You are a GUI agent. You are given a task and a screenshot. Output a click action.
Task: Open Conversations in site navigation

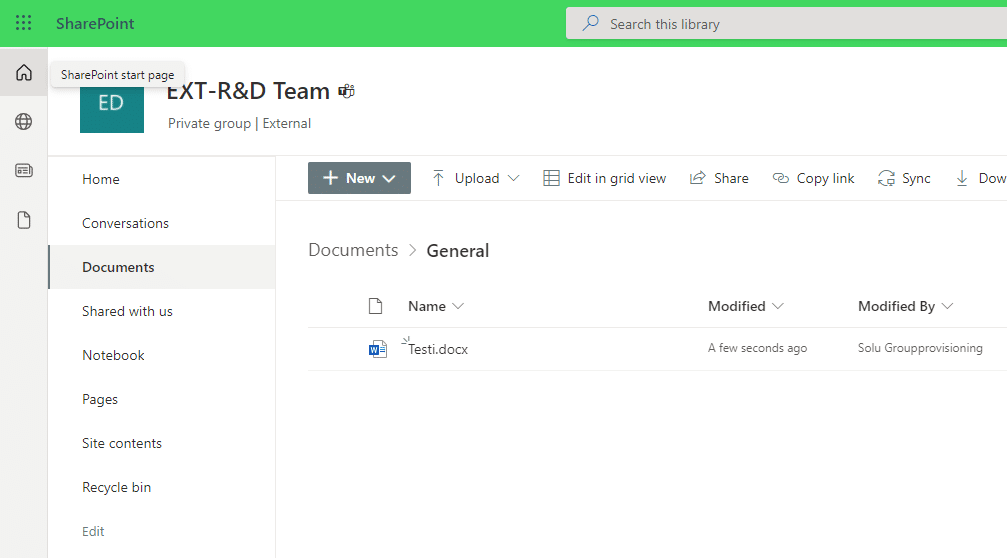pos(125,223)
